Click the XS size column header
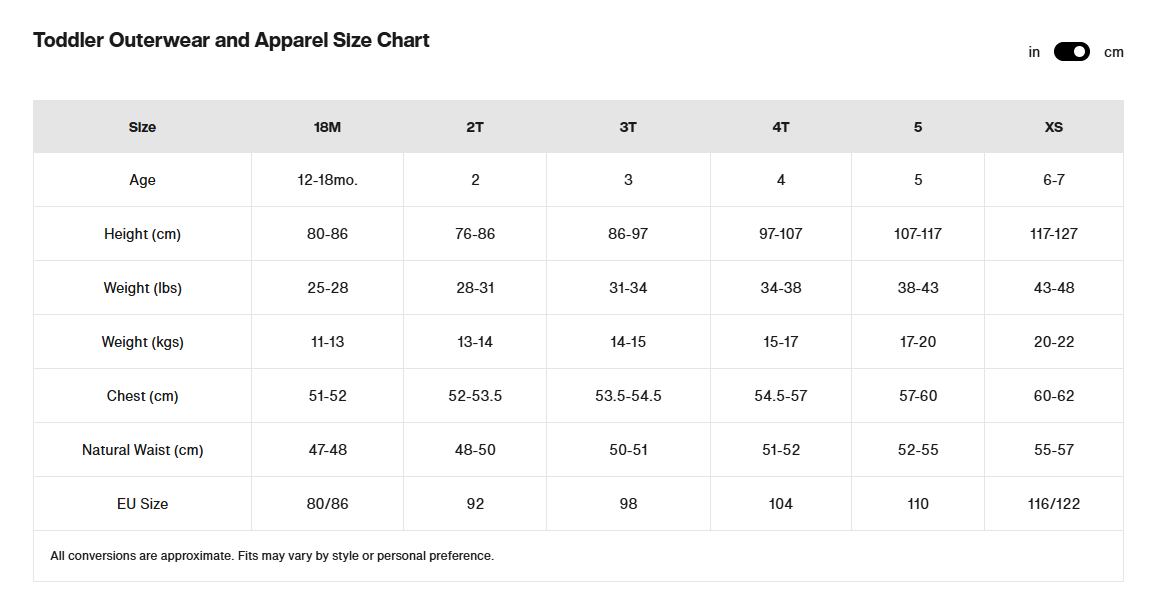 [1054, 127]
